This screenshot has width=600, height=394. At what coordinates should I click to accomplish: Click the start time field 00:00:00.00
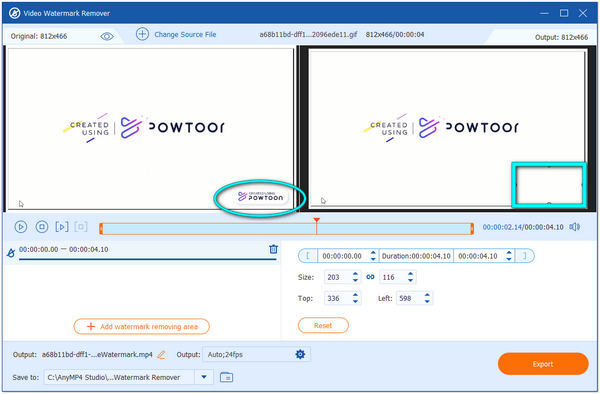pyautogui.click(x=343, y=256)
